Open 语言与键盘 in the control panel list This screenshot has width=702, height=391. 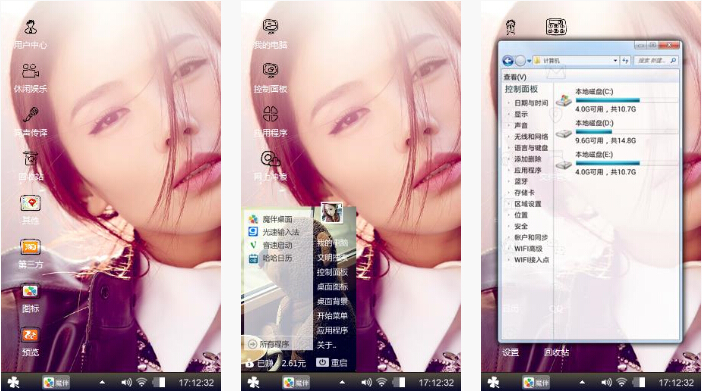(531, 148)
